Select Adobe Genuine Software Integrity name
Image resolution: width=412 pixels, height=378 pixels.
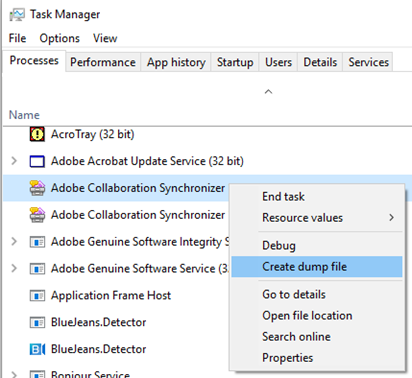click(140, 242)
